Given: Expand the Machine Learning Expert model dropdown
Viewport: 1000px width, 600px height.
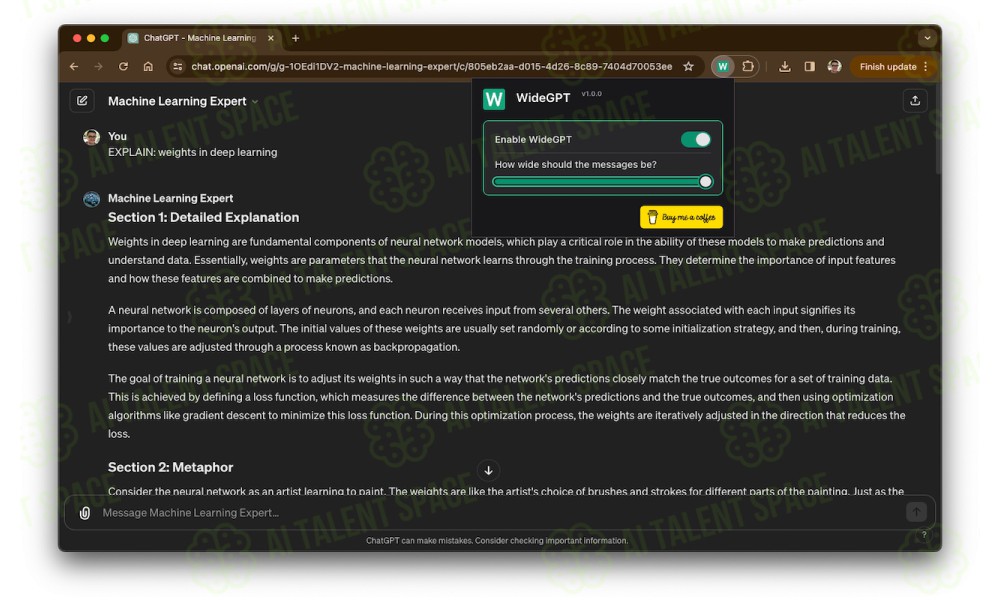Looking at the screenshot, I should [255, 101].
